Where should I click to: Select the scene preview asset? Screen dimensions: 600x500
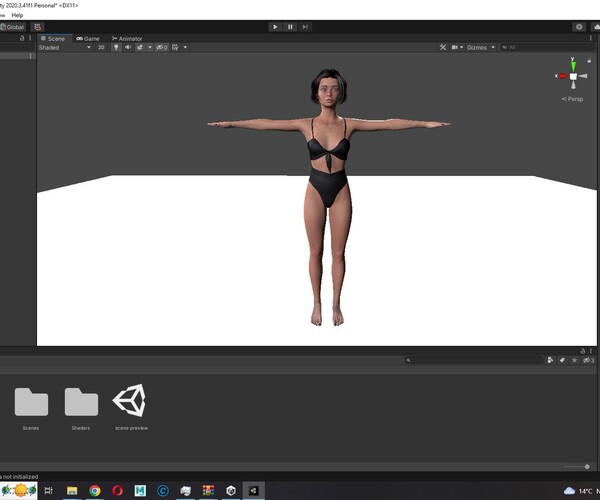[131, 407]
